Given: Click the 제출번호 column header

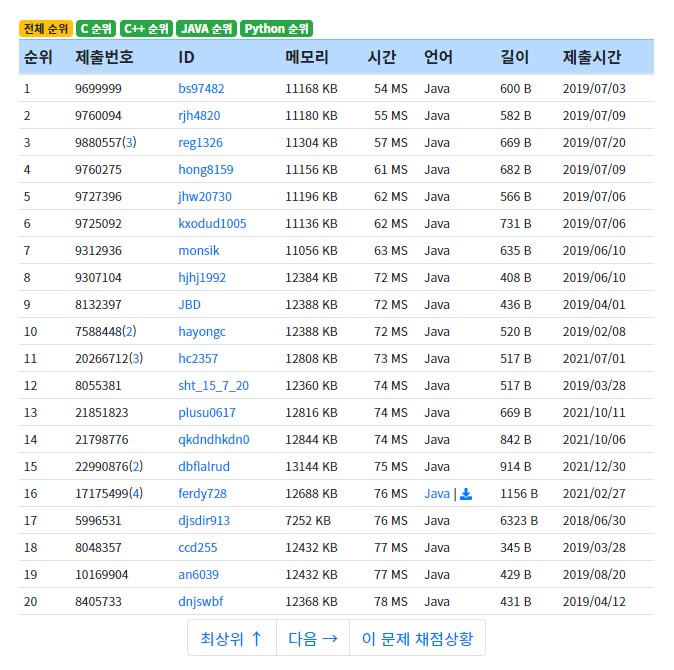Looking at the screenshot, I should 104,57.
